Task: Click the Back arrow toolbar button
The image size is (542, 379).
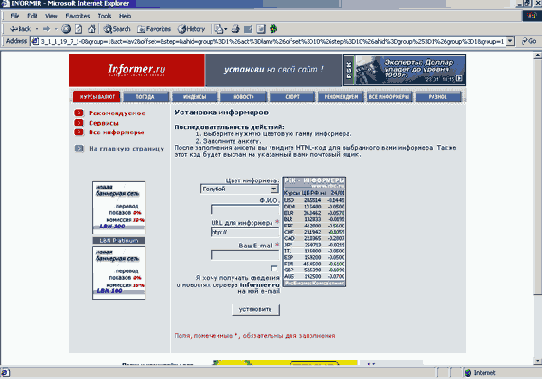Action: (x=21, y=29)
